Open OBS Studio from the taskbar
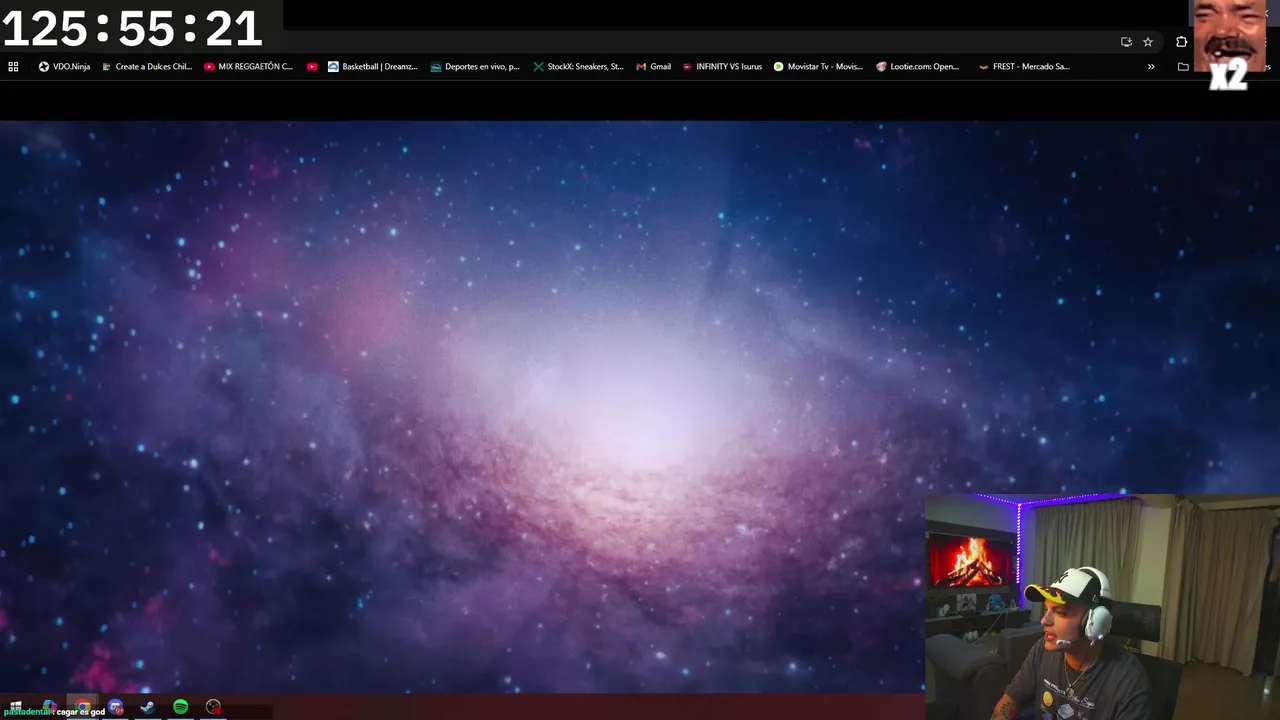1280x720 pixels. coord(212,707)
